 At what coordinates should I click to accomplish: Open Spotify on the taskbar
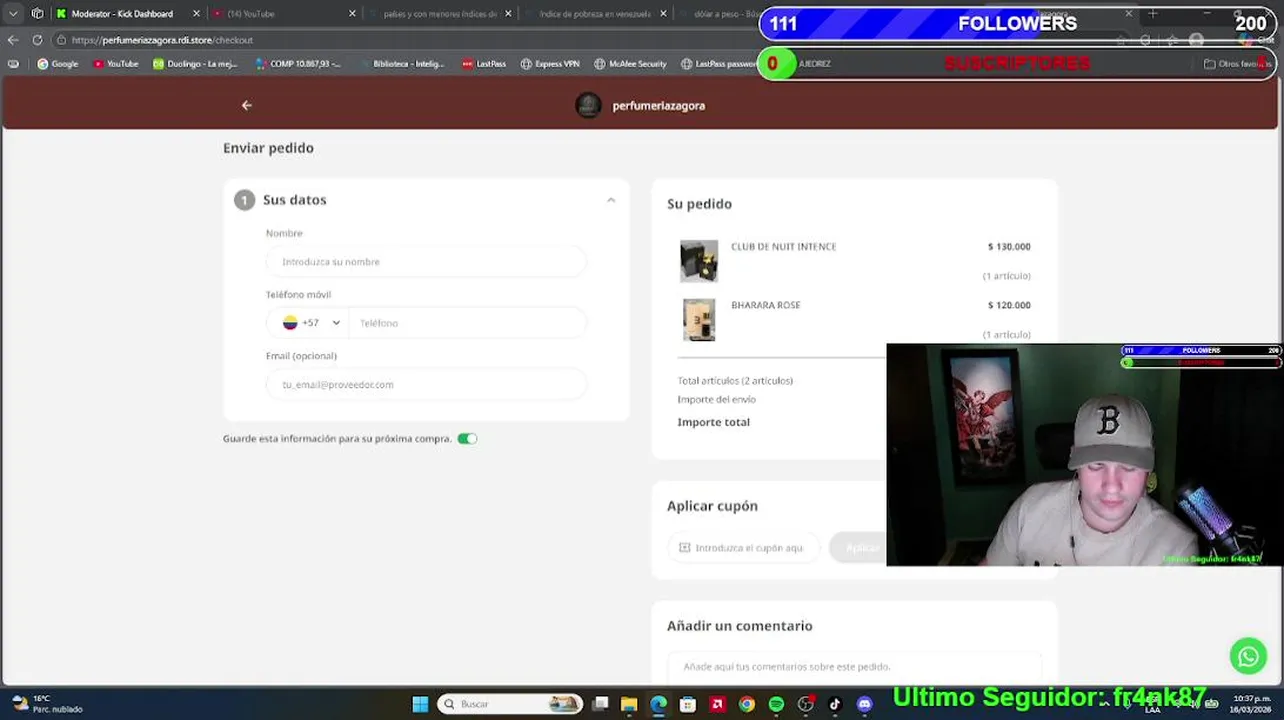(776, 704)
